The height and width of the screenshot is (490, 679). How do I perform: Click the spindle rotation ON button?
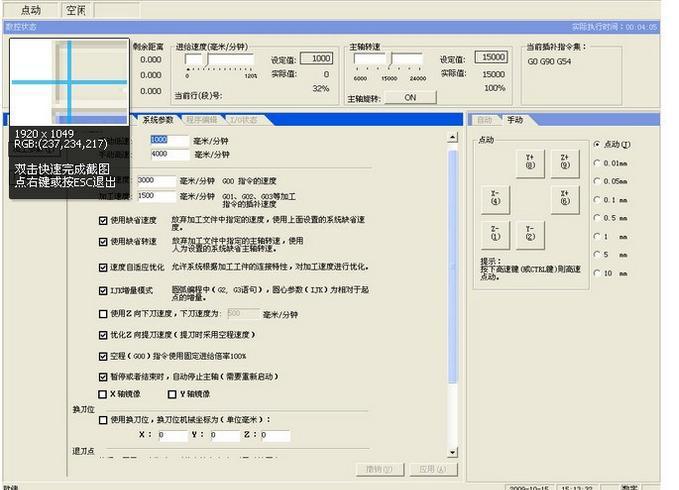[410, 98]
